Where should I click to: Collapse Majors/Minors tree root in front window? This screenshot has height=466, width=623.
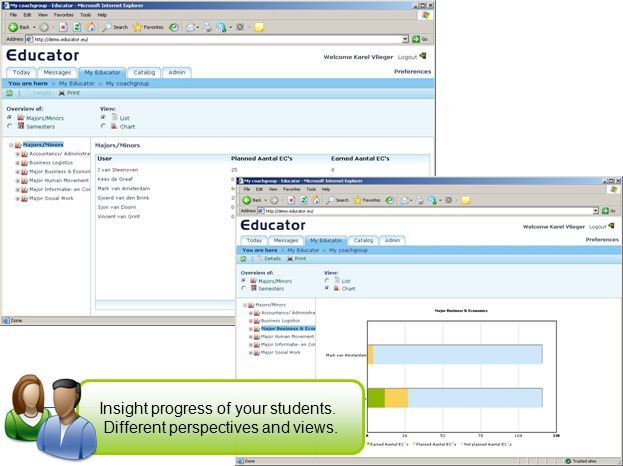(x=245, y=305)
